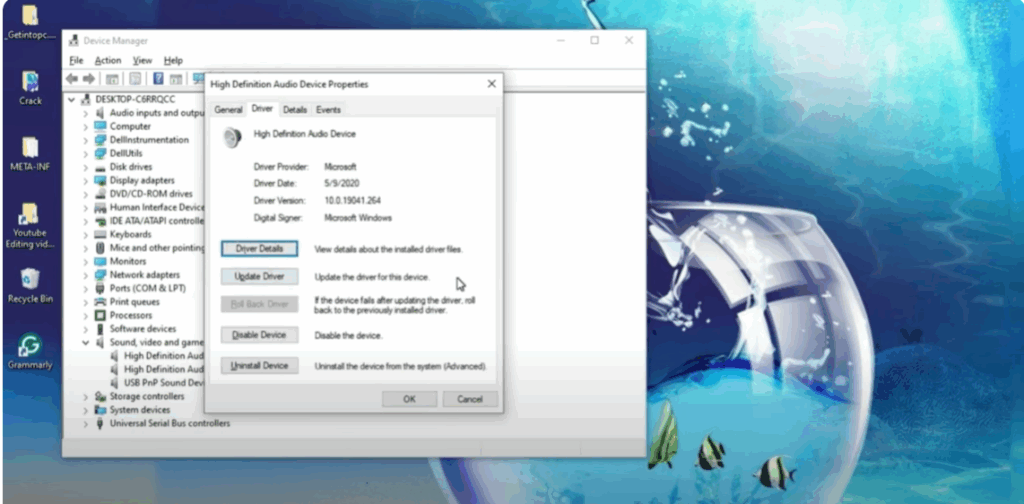
Task: Open the File menu
Action: (x=76, y=60)
